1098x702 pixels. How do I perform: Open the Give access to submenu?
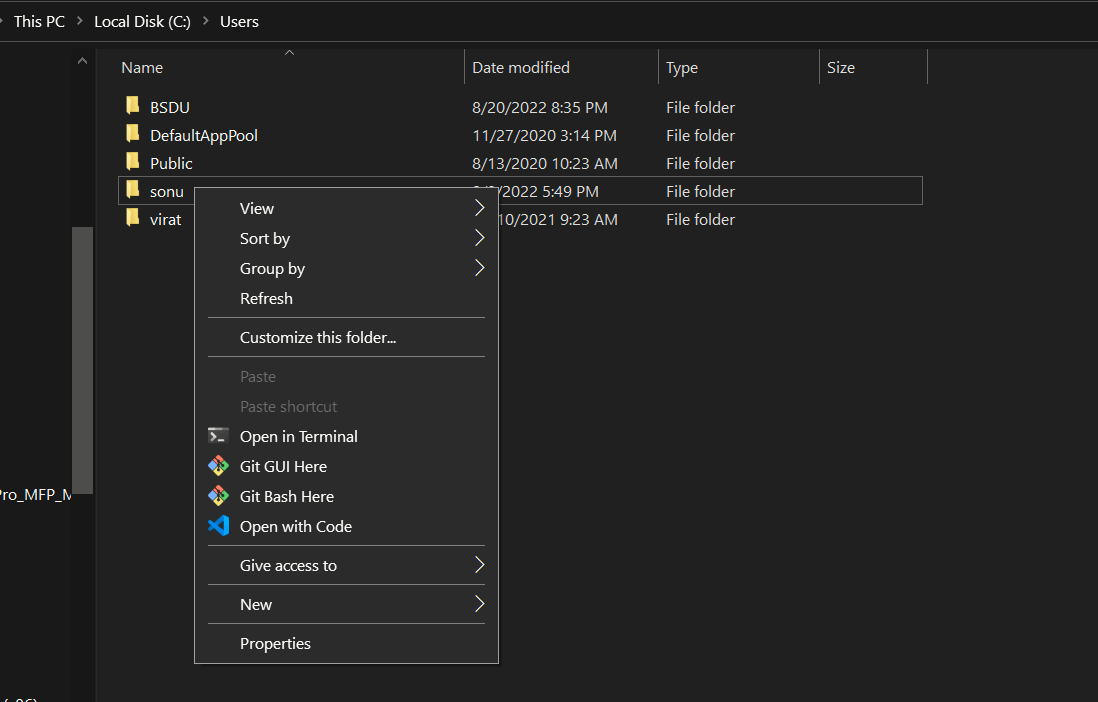pos(288,565)
